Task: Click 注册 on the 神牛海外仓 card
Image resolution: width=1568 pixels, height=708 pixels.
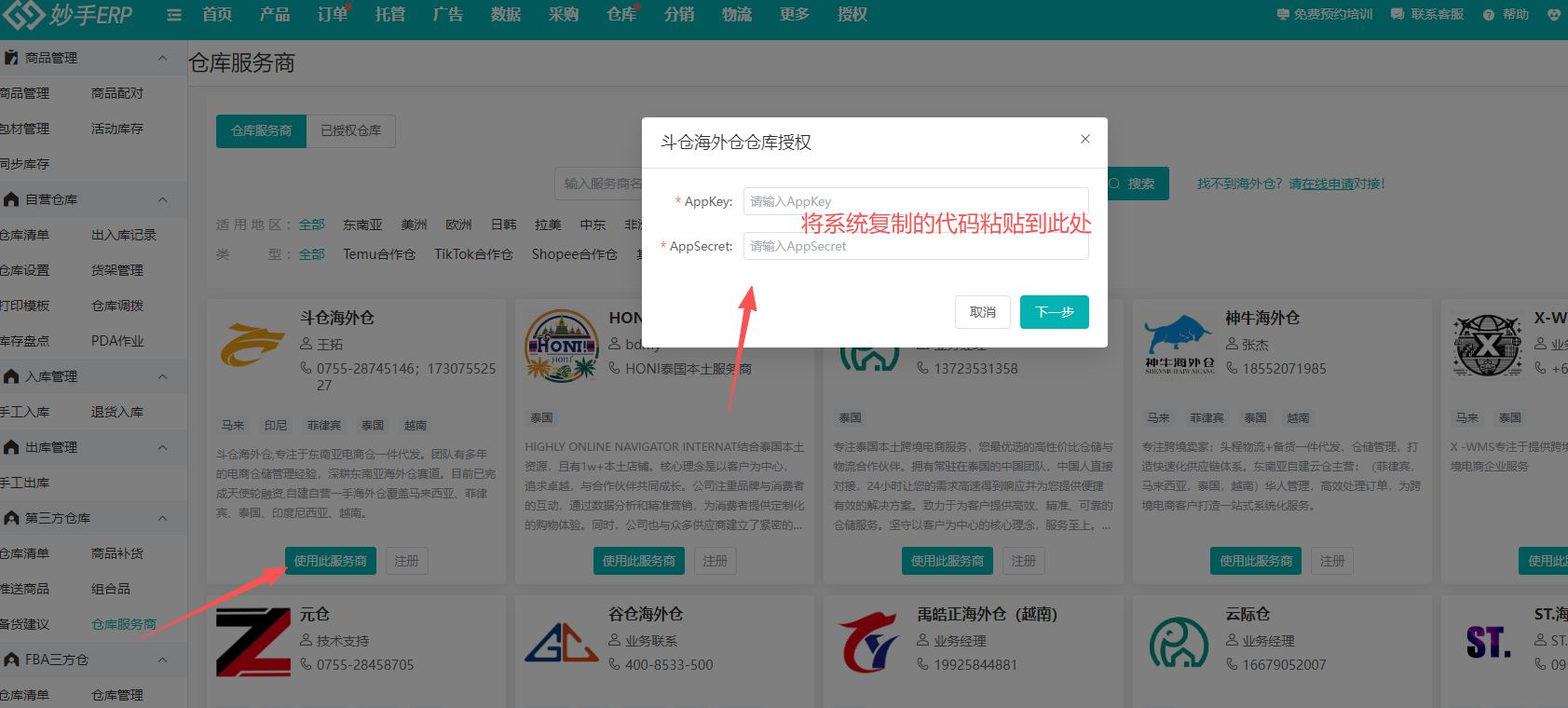Action: 1332,561
